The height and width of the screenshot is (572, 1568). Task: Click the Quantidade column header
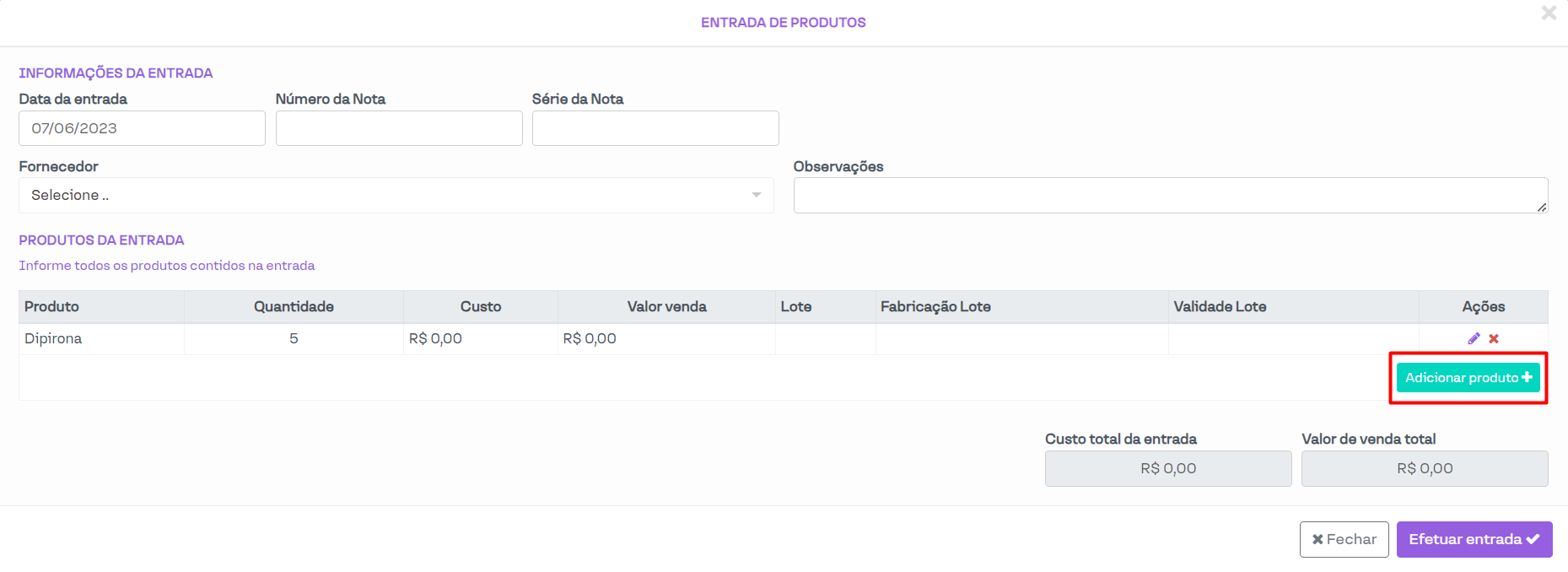(x=294, y=306)
